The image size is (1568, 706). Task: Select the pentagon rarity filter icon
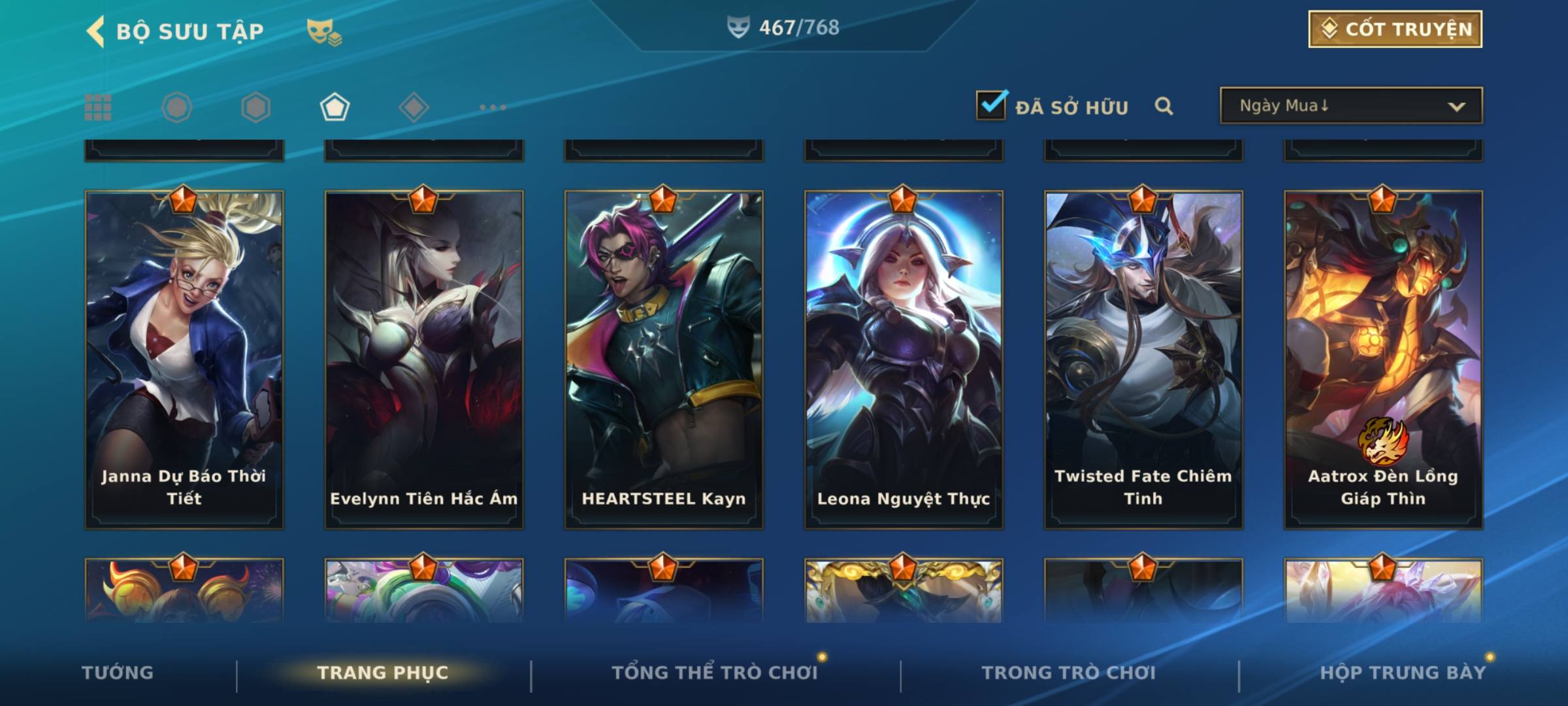(x=335, y=107)
